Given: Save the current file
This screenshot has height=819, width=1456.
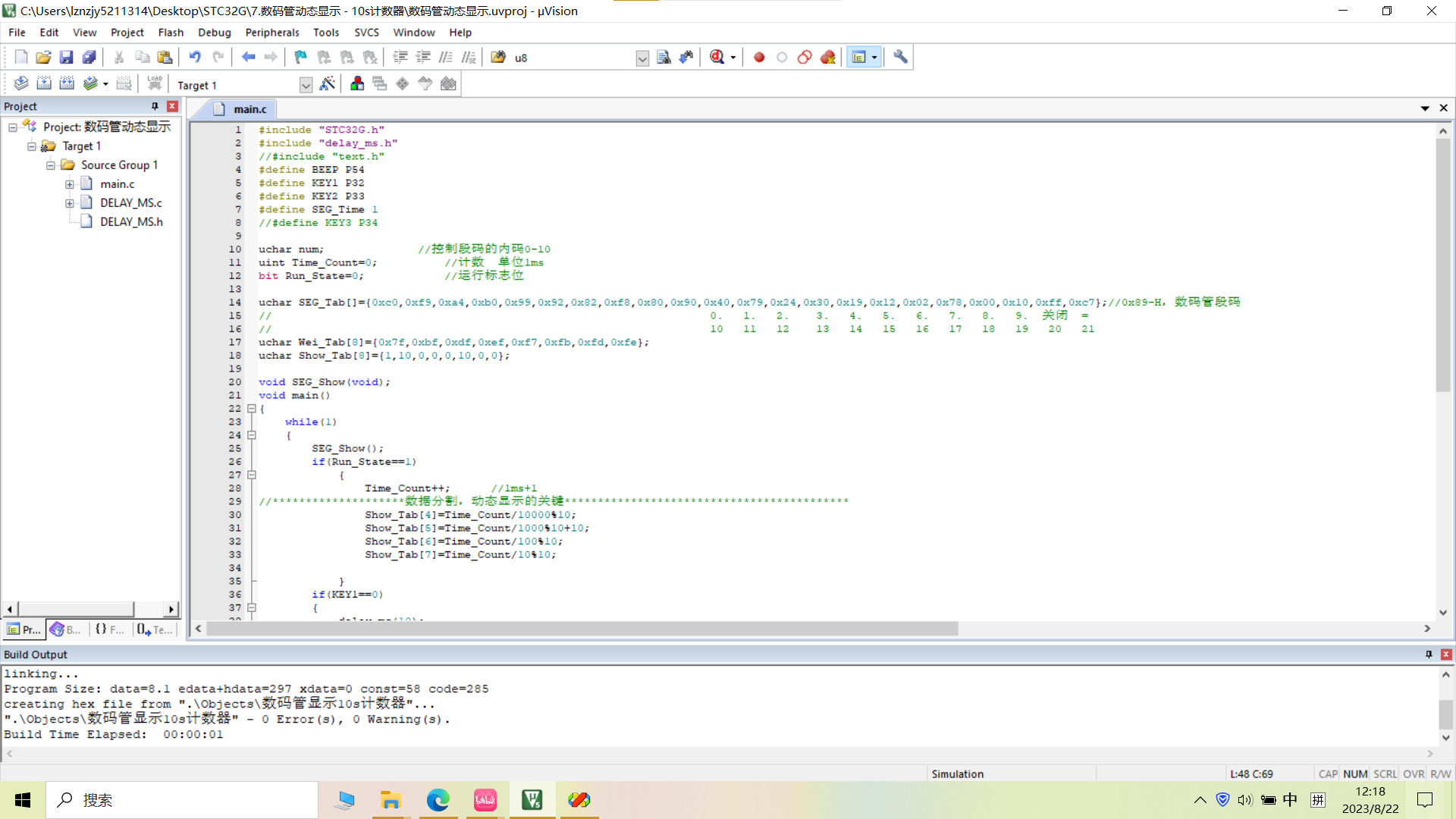Looking at the screenshot, I should (67, 57).
